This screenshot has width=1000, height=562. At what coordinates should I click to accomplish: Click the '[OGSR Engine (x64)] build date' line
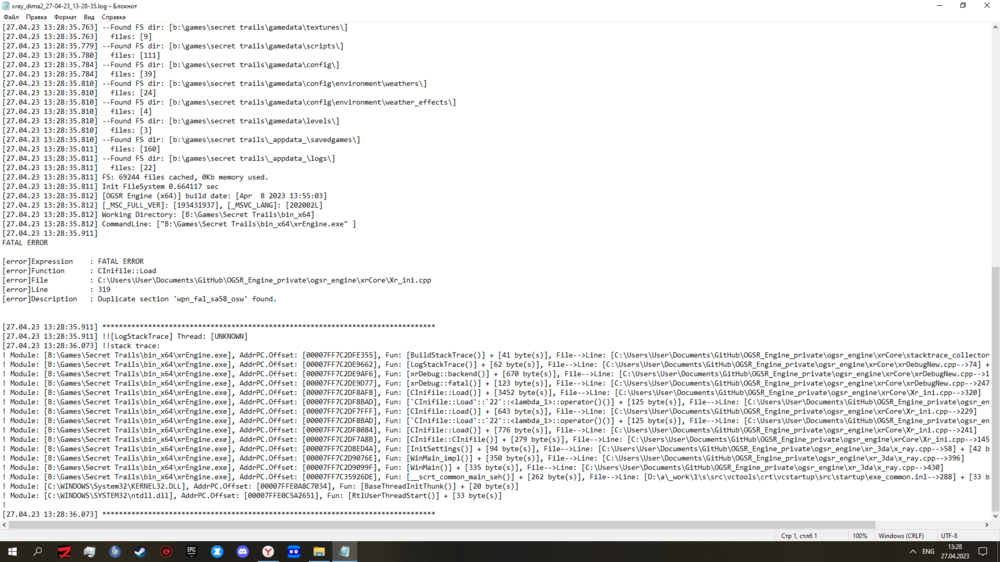pyautogui.click(x=165, y=196)
